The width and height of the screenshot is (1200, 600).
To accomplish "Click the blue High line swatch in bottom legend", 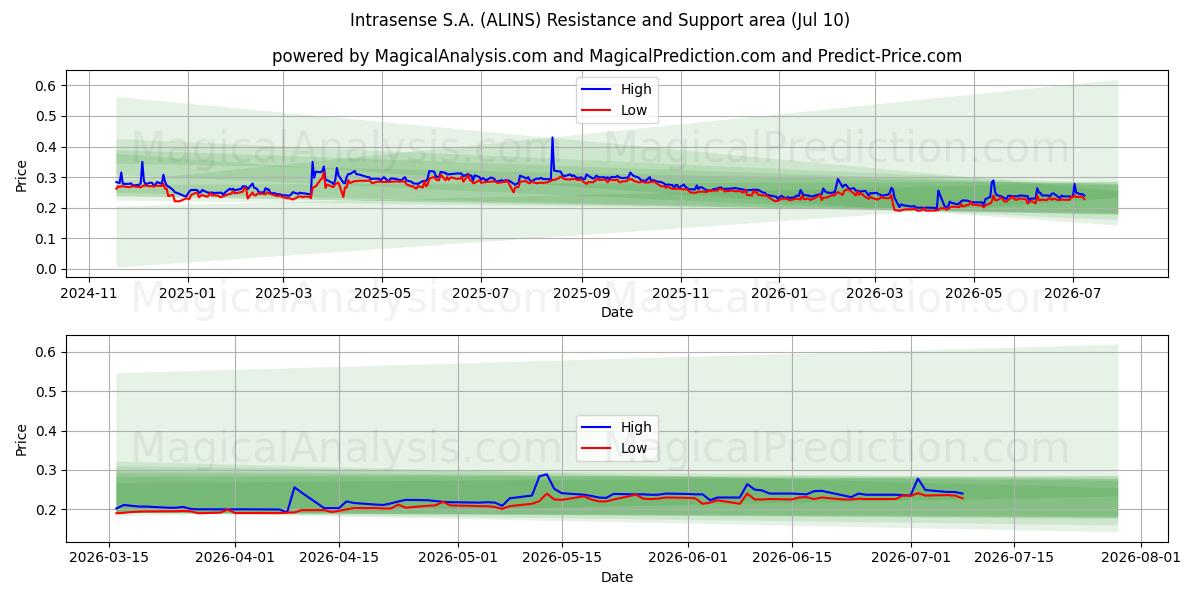I will (597, 428).
